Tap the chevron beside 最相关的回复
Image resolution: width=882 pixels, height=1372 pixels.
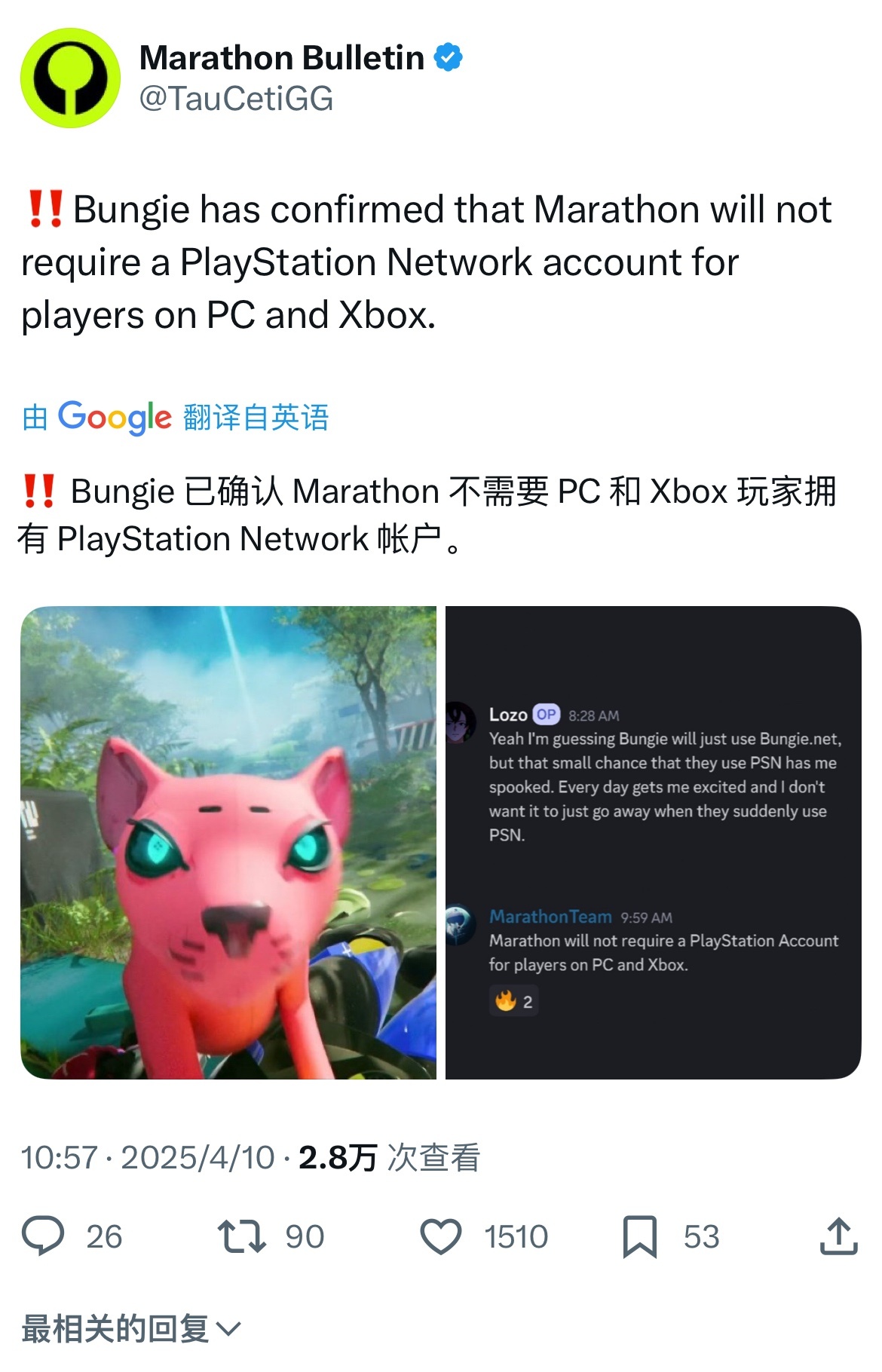tap(228, 1329)
